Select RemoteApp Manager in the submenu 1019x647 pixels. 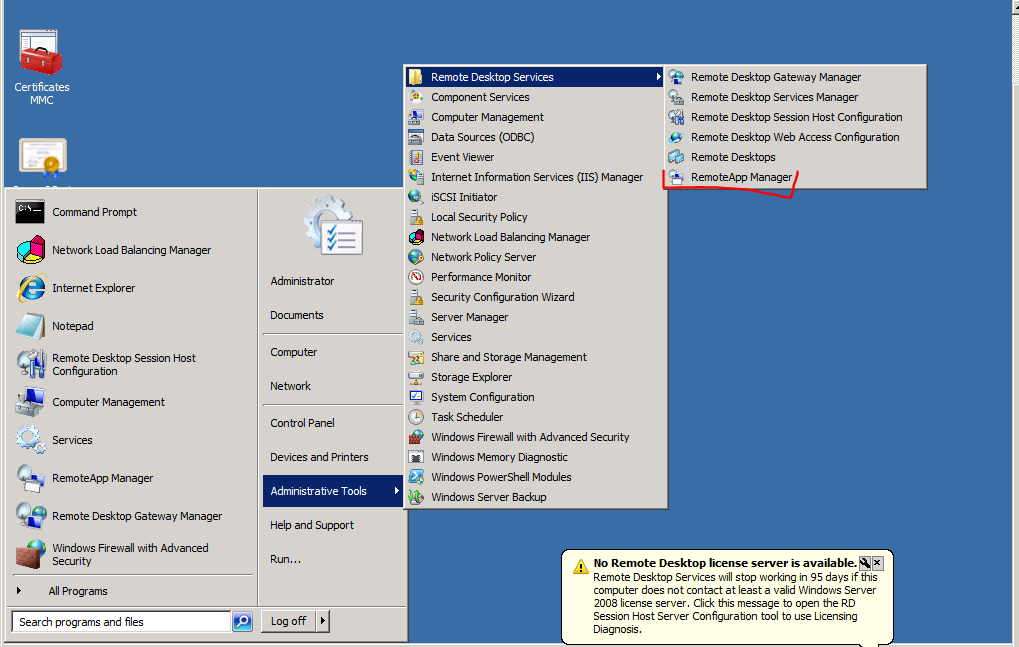[x=741, y=177]
